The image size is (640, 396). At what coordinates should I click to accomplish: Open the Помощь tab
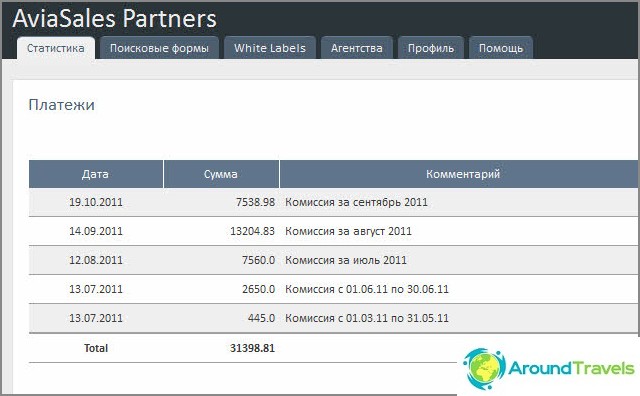pos(501,48)
